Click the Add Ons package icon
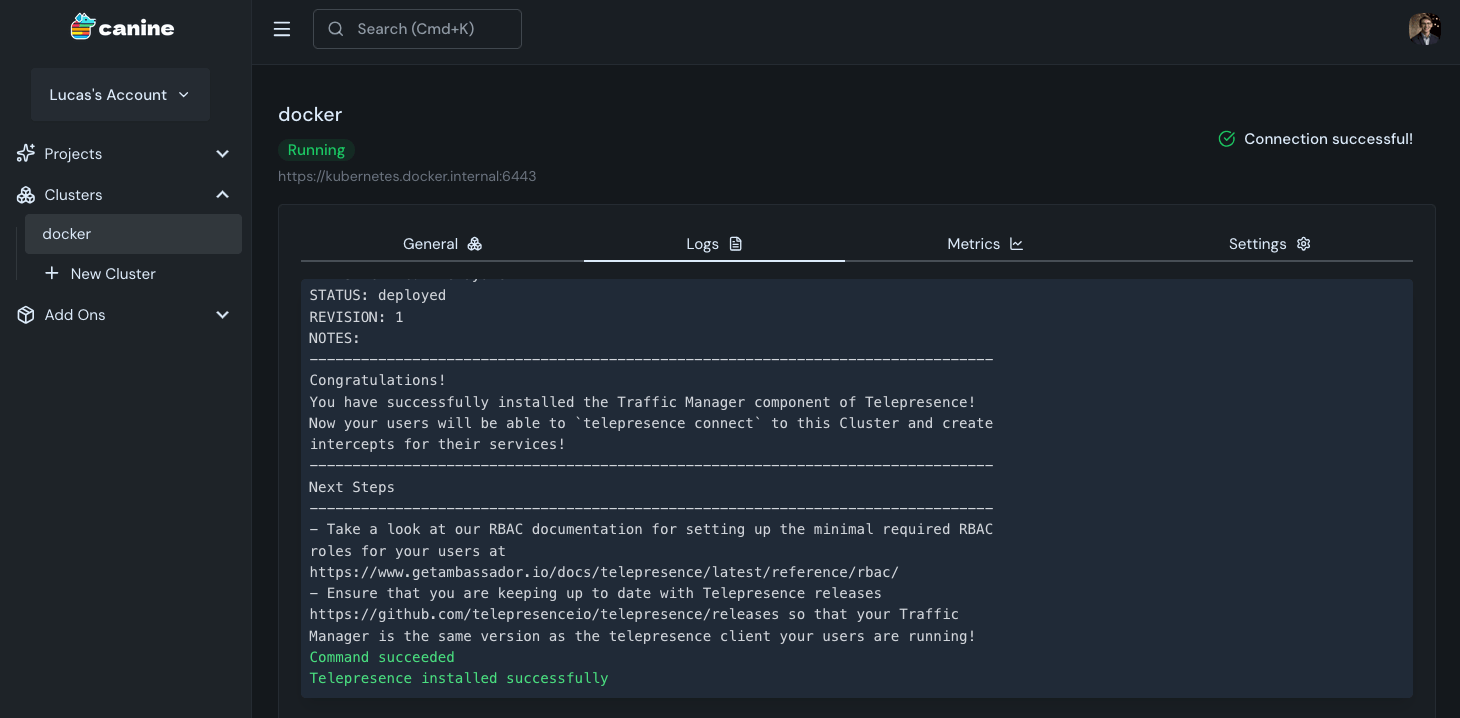The width and height of the screenshot is (1460, 718). coord(25,315)
